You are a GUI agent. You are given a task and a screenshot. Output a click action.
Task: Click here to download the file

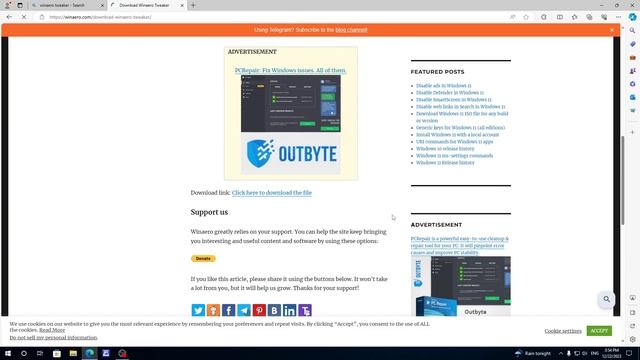272,193
